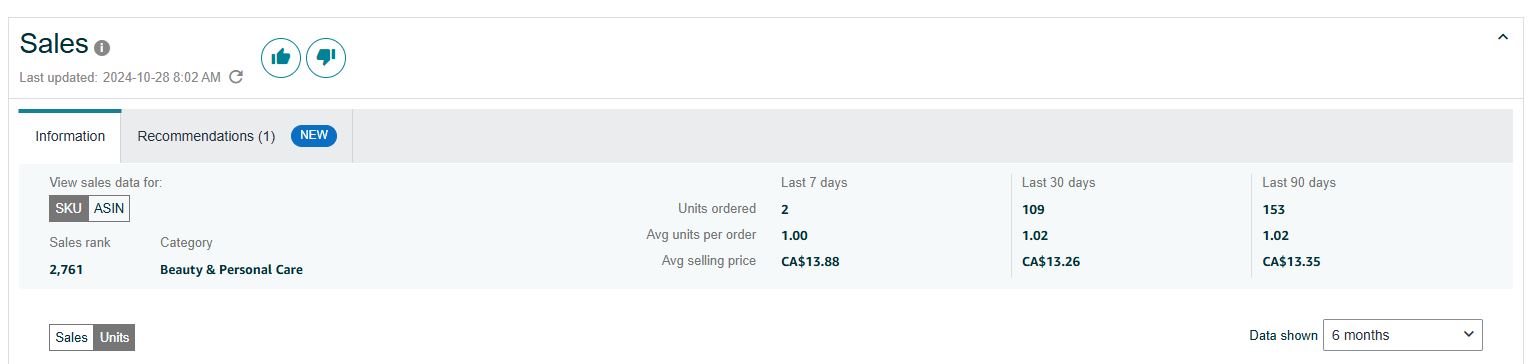Click the sales rank value 2,761
This screenshot has width=1539, height=364.
(66, 270)
